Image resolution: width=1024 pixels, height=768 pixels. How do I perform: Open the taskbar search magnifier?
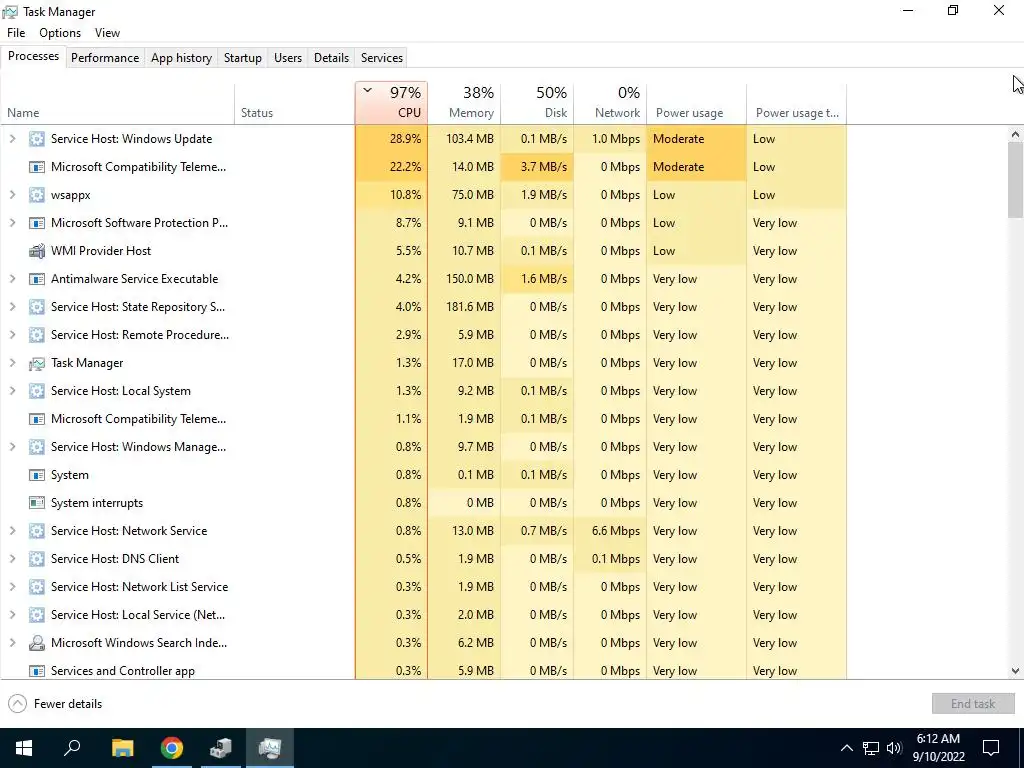point(72,748)
